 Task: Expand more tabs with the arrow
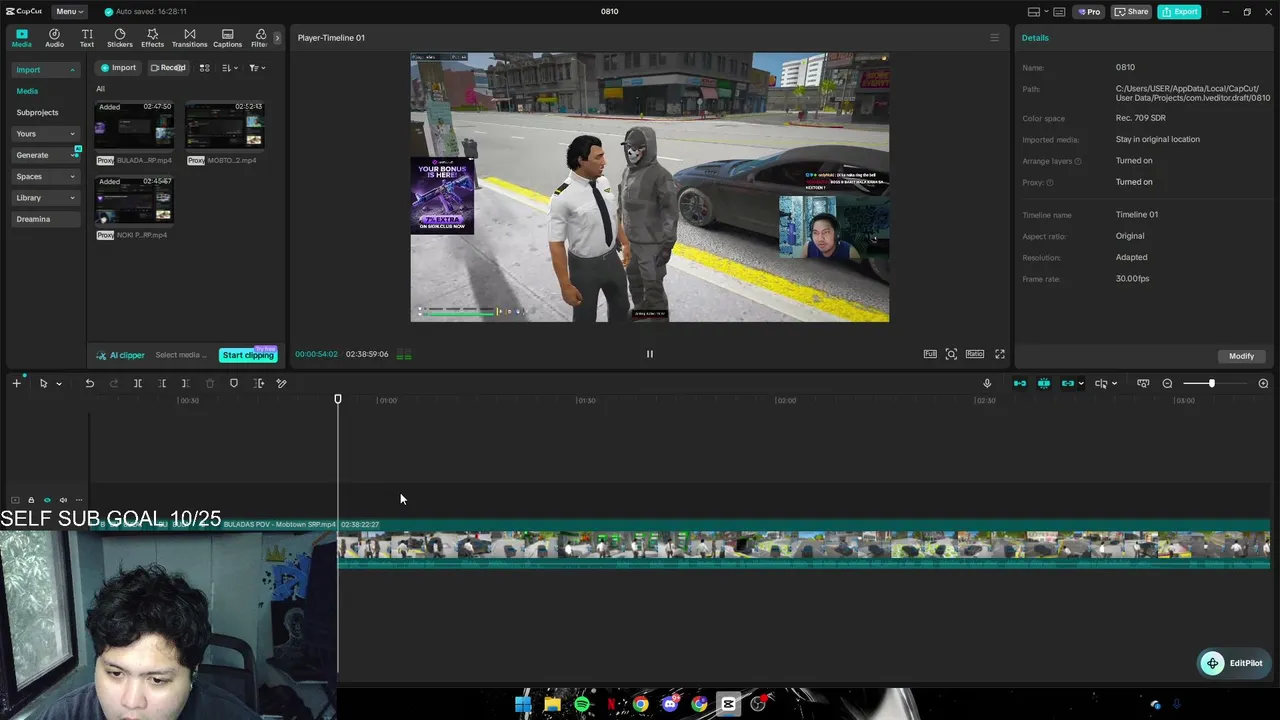277,38
